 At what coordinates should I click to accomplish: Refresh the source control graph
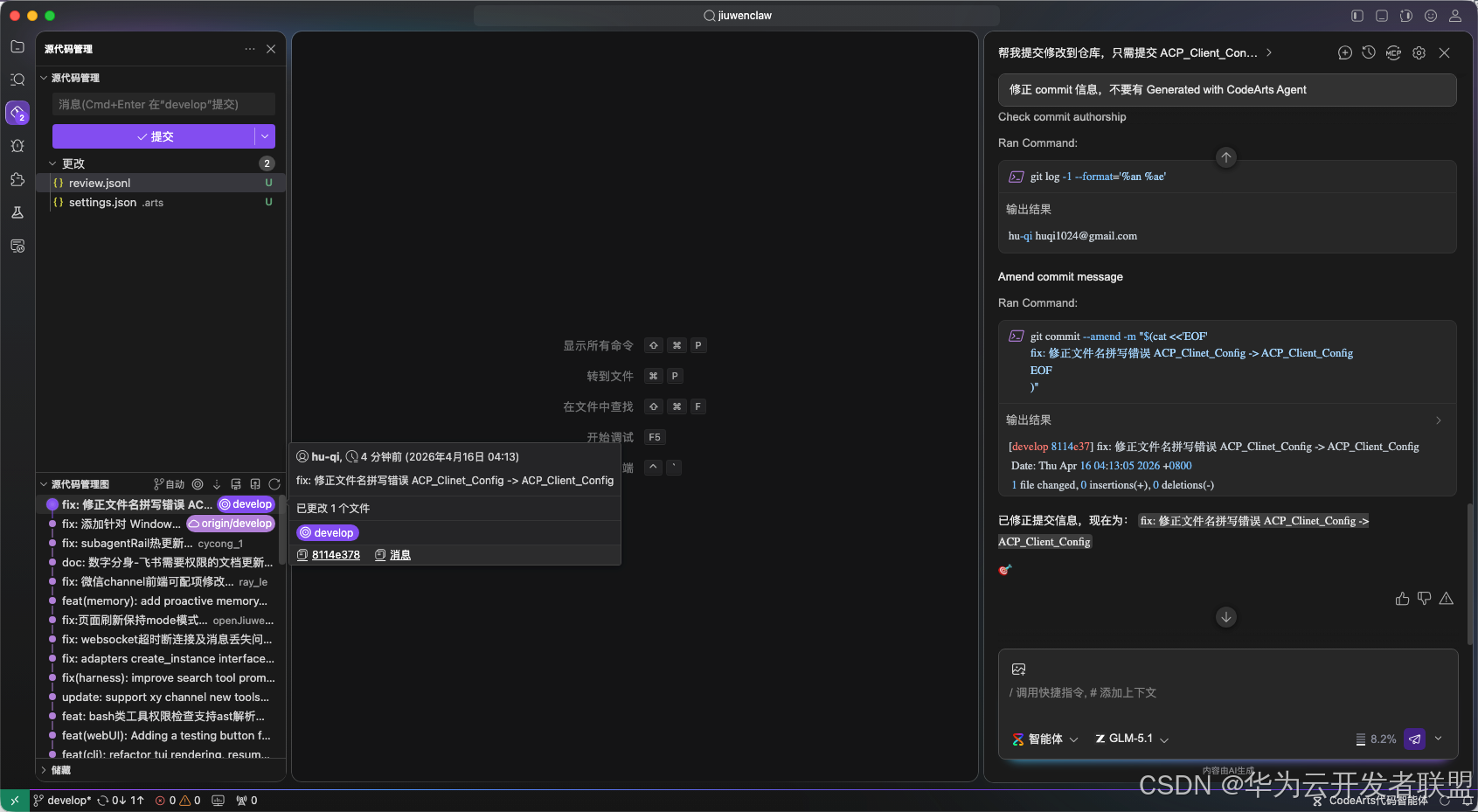[x=274, y=484]
